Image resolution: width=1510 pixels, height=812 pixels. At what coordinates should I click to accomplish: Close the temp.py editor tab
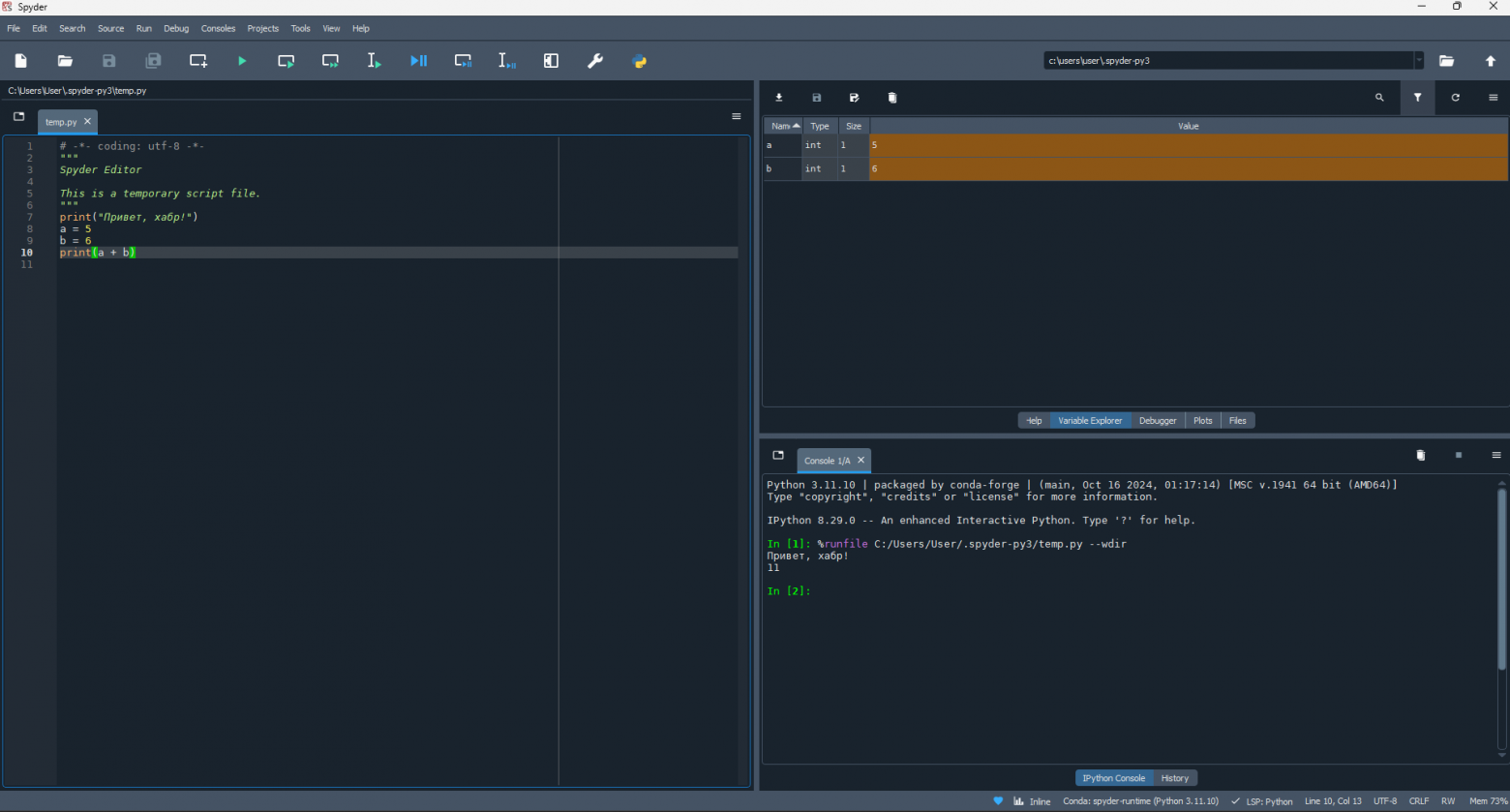87,122
